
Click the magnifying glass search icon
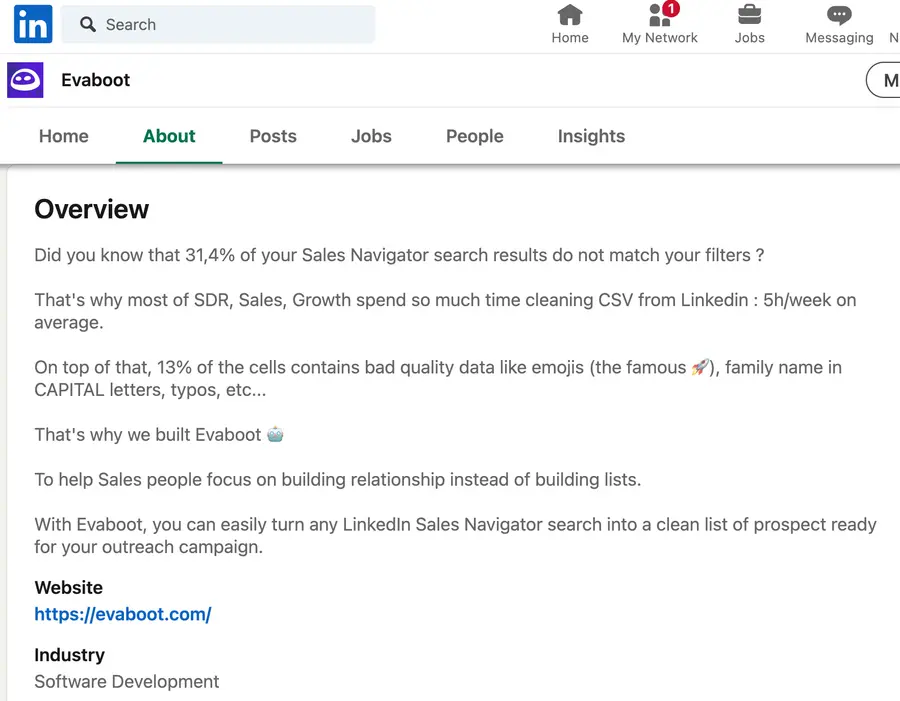pyautogui.click(x=89, y=24)
